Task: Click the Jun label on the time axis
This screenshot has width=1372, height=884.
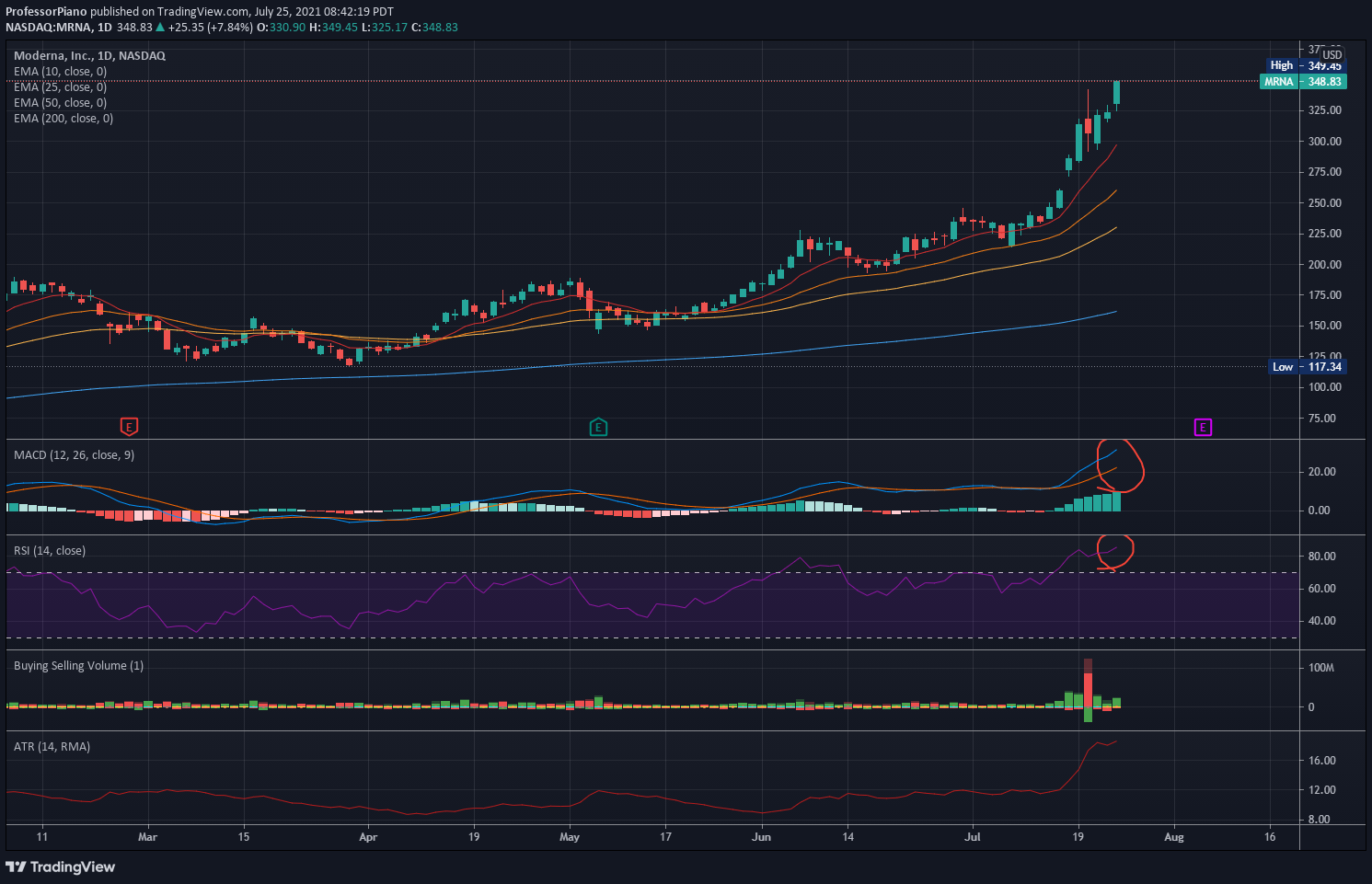Action: coord(761,837)
